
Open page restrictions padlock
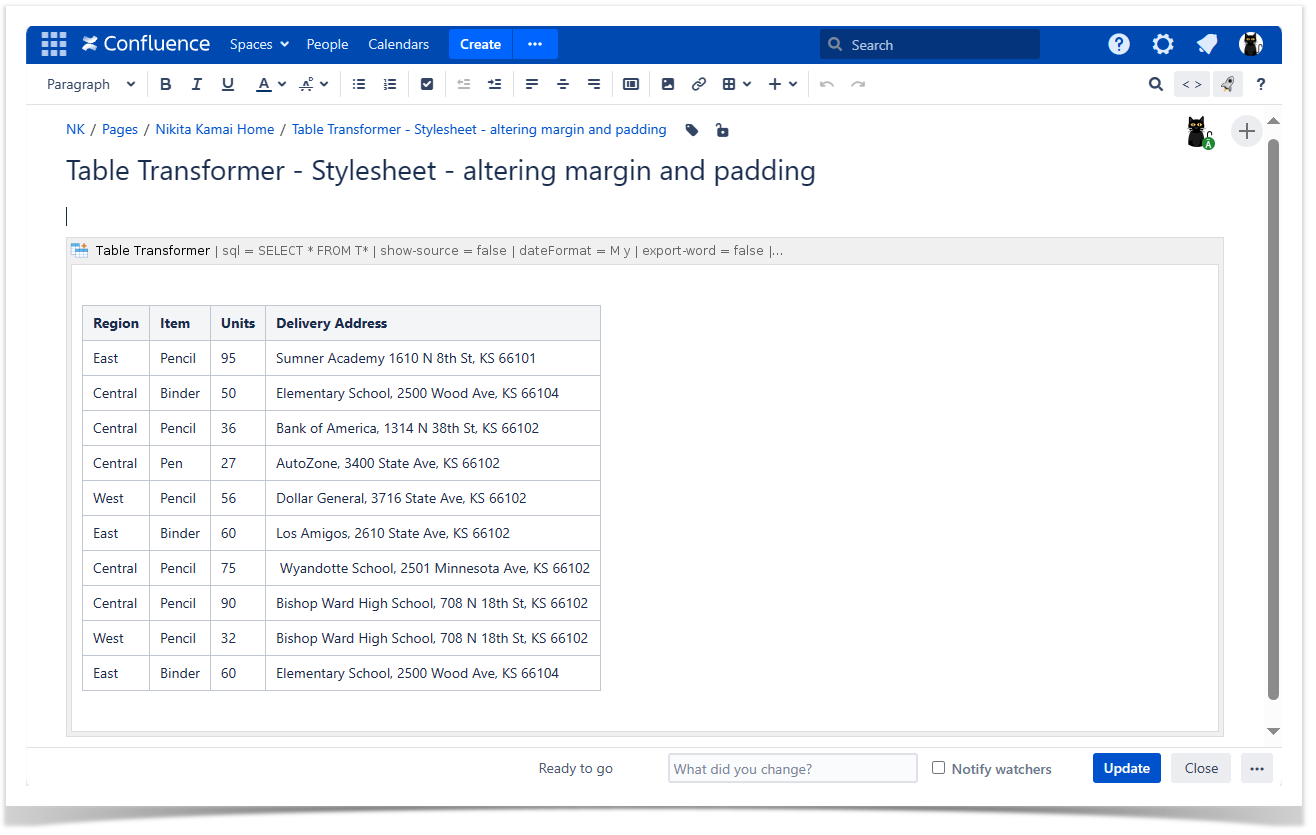722,130
